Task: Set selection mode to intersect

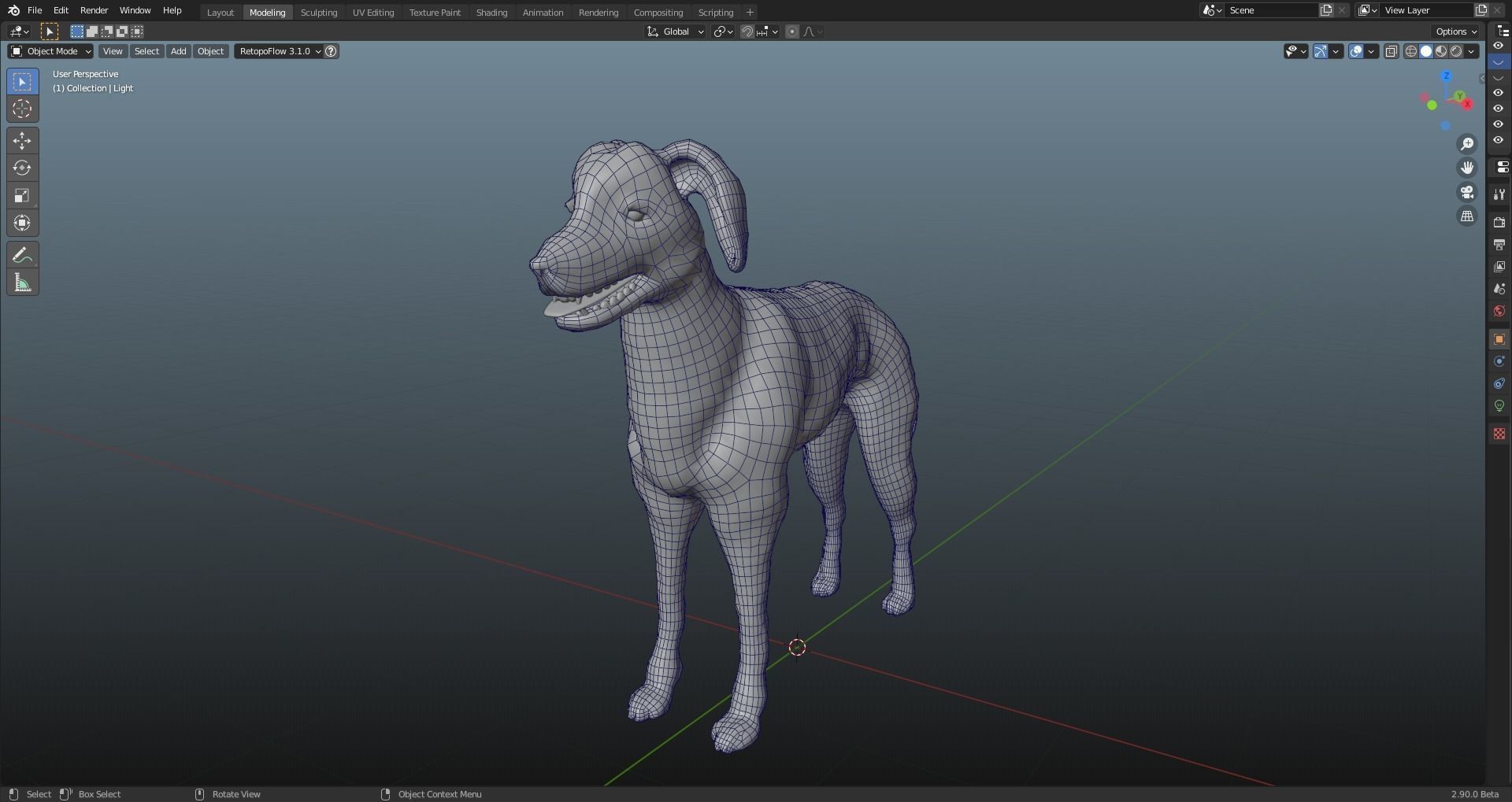Action: pos(137,31)
